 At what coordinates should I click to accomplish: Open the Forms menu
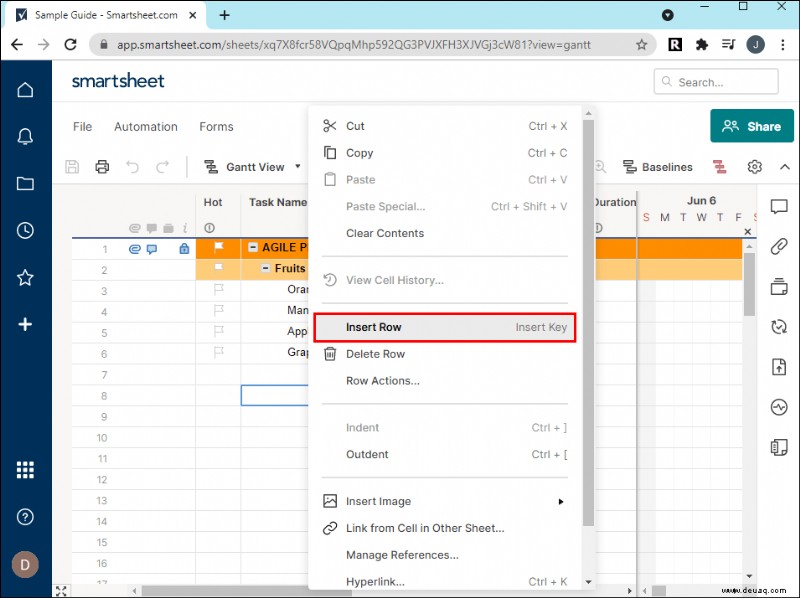pyautogui.click(x=216, y=127)
